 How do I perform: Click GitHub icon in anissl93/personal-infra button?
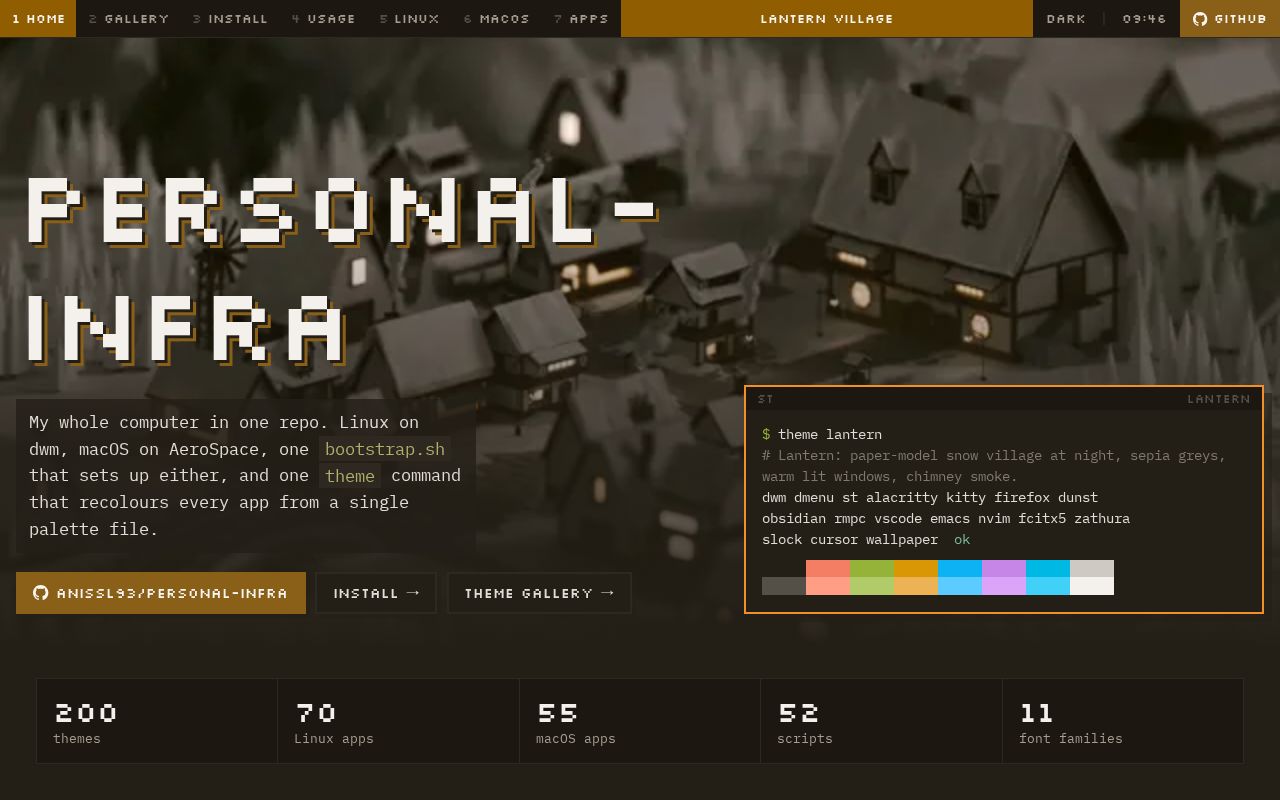pyautogui.click(x=41, y=593)
